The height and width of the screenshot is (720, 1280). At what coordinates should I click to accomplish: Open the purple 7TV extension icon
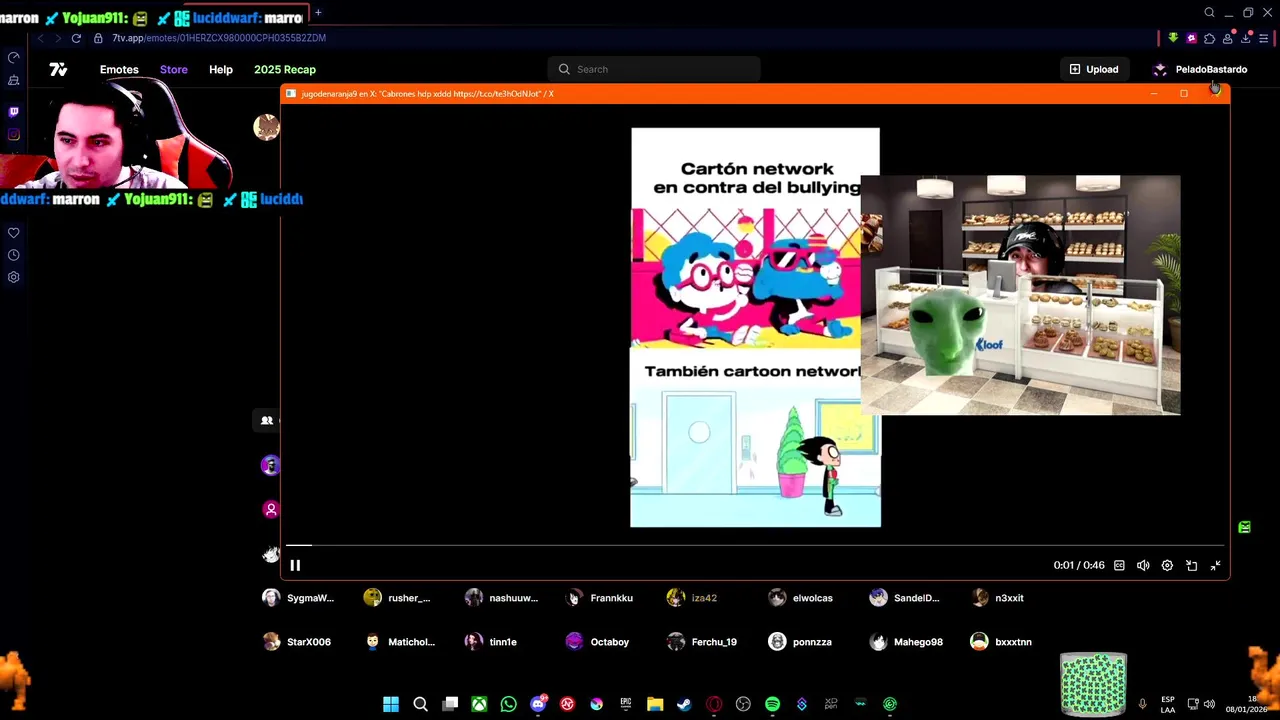[1191, 38]
